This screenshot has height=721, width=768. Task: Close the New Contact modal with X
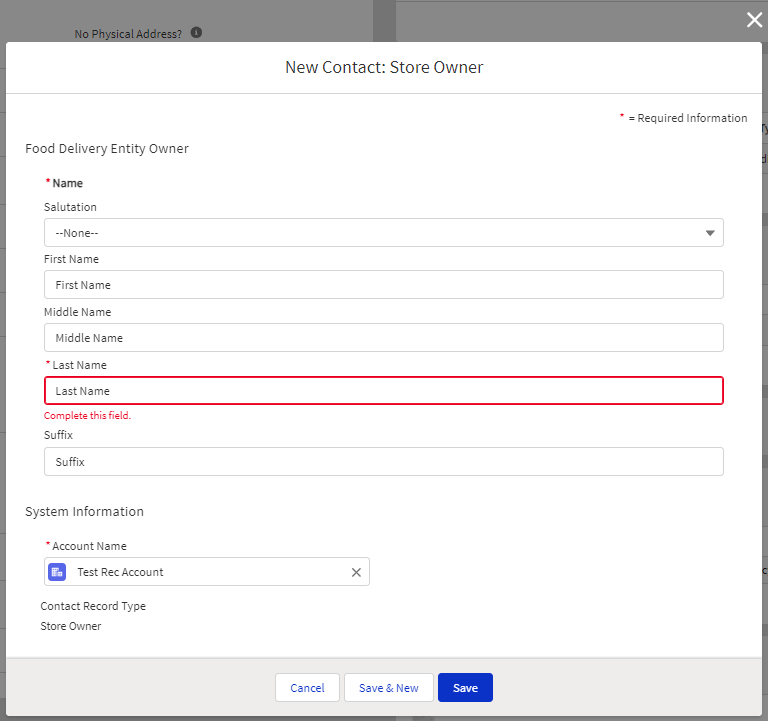(x=754, y=20)
